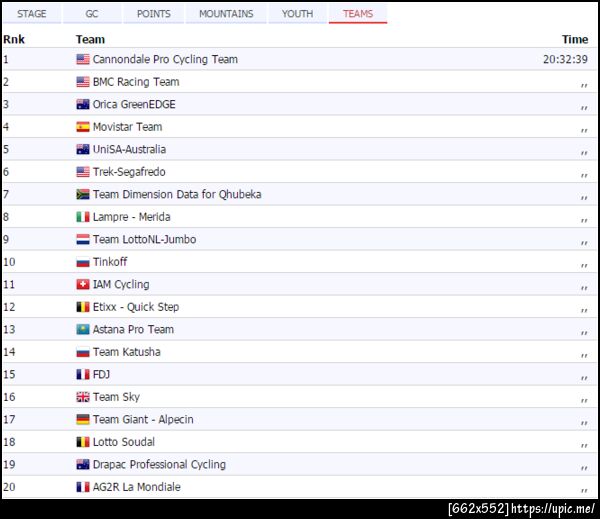Select the MOUNTAINS tab

[226, 14]
